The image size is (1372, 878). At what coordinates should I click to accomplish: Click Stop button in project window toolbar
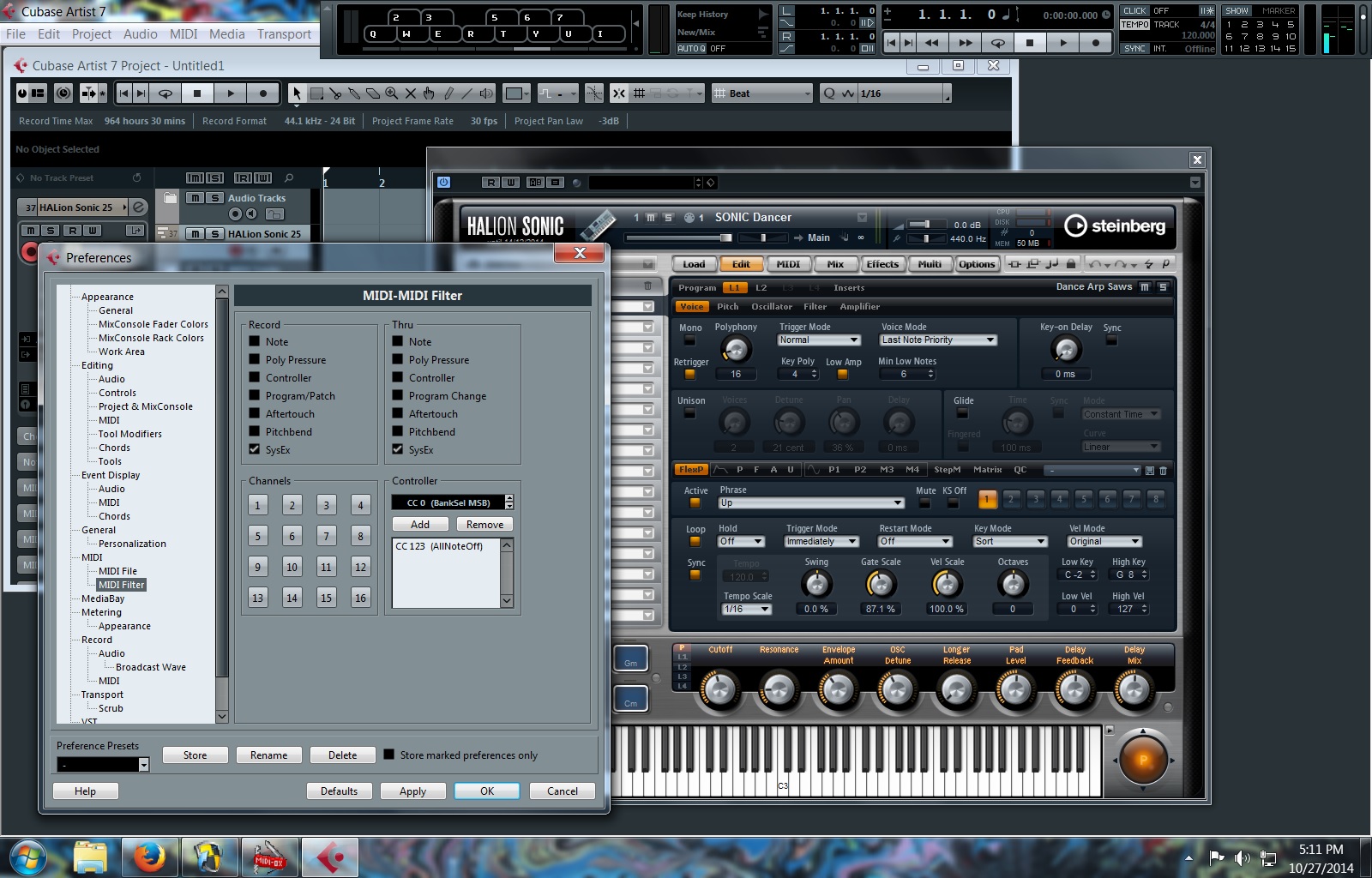[197, 93]
